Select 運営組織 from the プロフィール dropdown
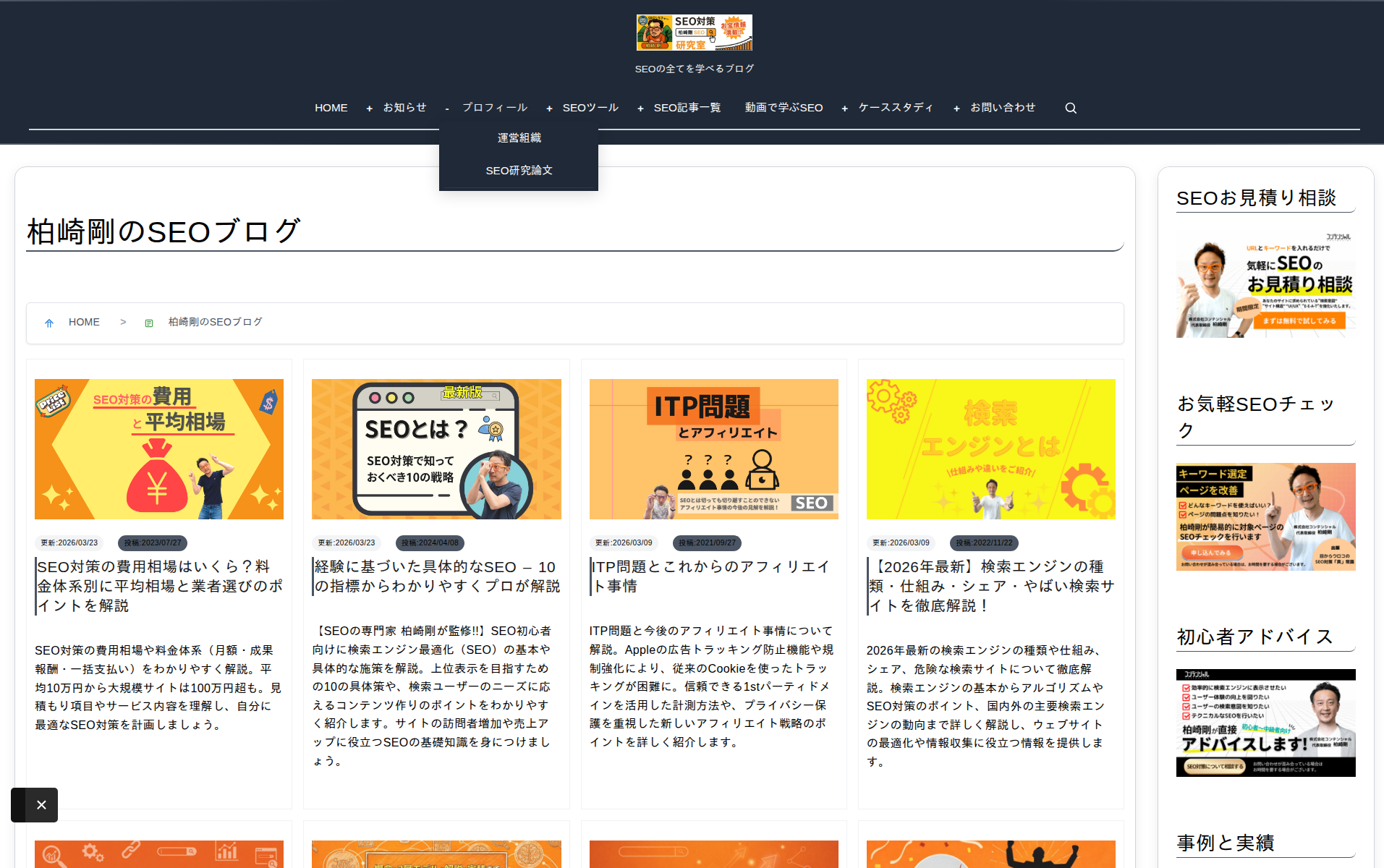Screen dimensions: 1384x868 [519, 137]
